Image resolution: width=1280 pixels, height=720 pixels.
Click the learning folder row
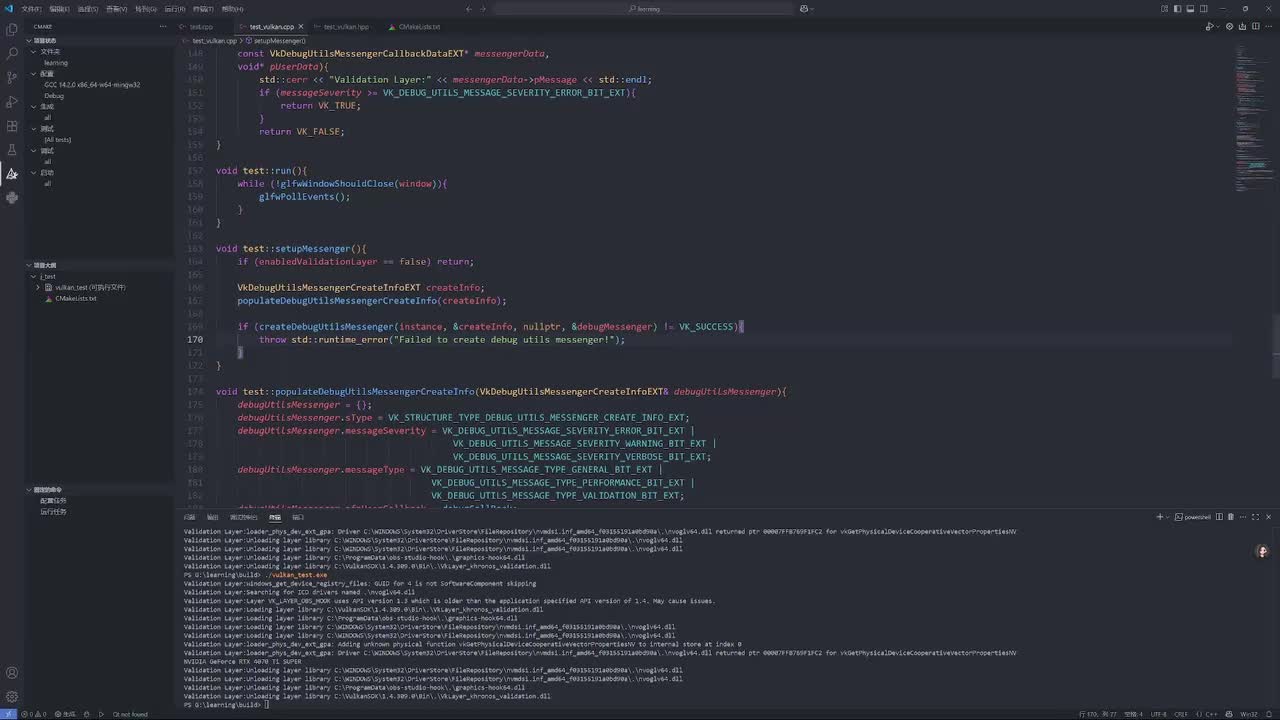click(x=56, y=63)
